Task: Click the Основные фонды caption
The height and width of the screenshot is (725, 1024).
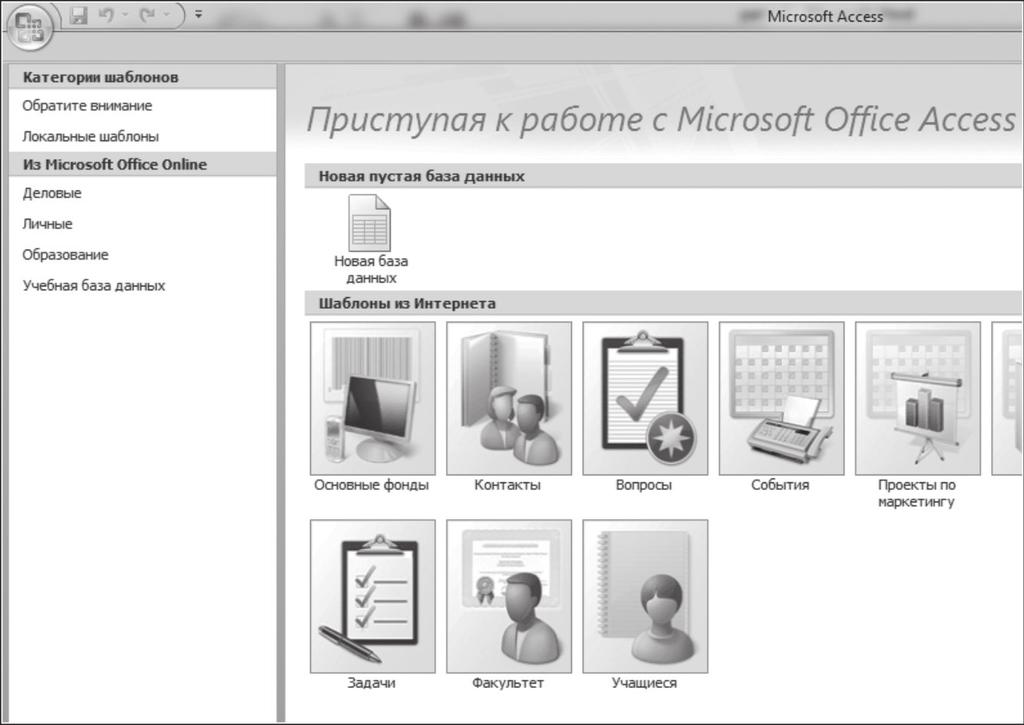Action: (x=372, y=485)
